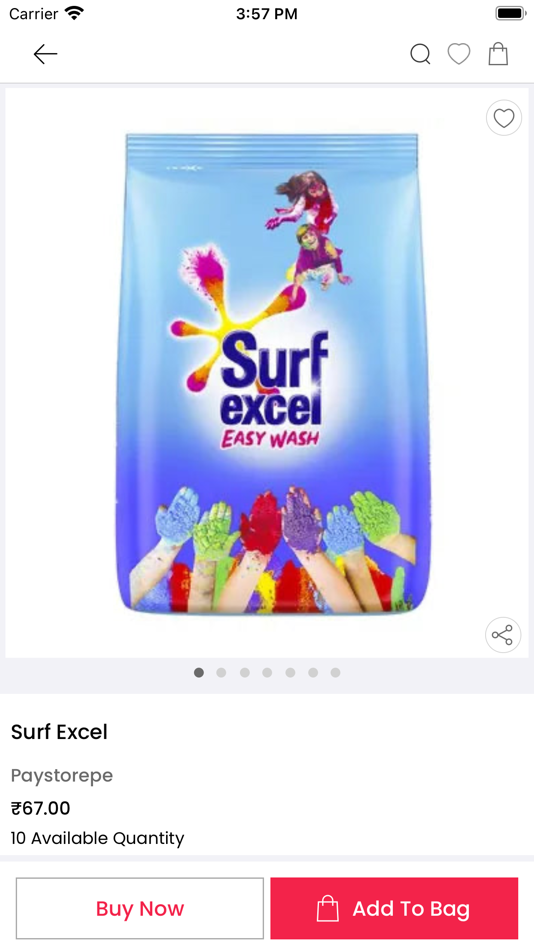
Task: Select the second image pagination dot
Action: click(x=221, y=673)
